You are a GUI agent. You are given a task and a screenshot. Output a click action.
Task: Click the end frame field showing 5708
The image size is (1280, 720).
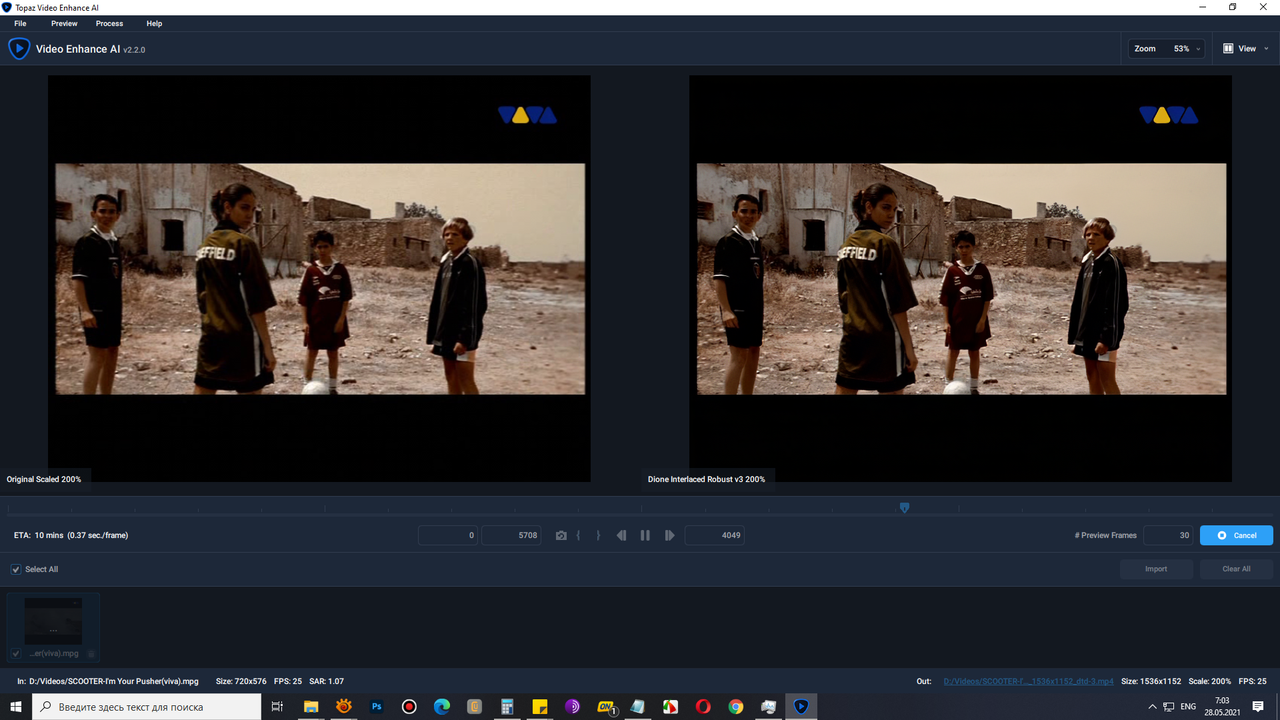(x=511, y=535)
